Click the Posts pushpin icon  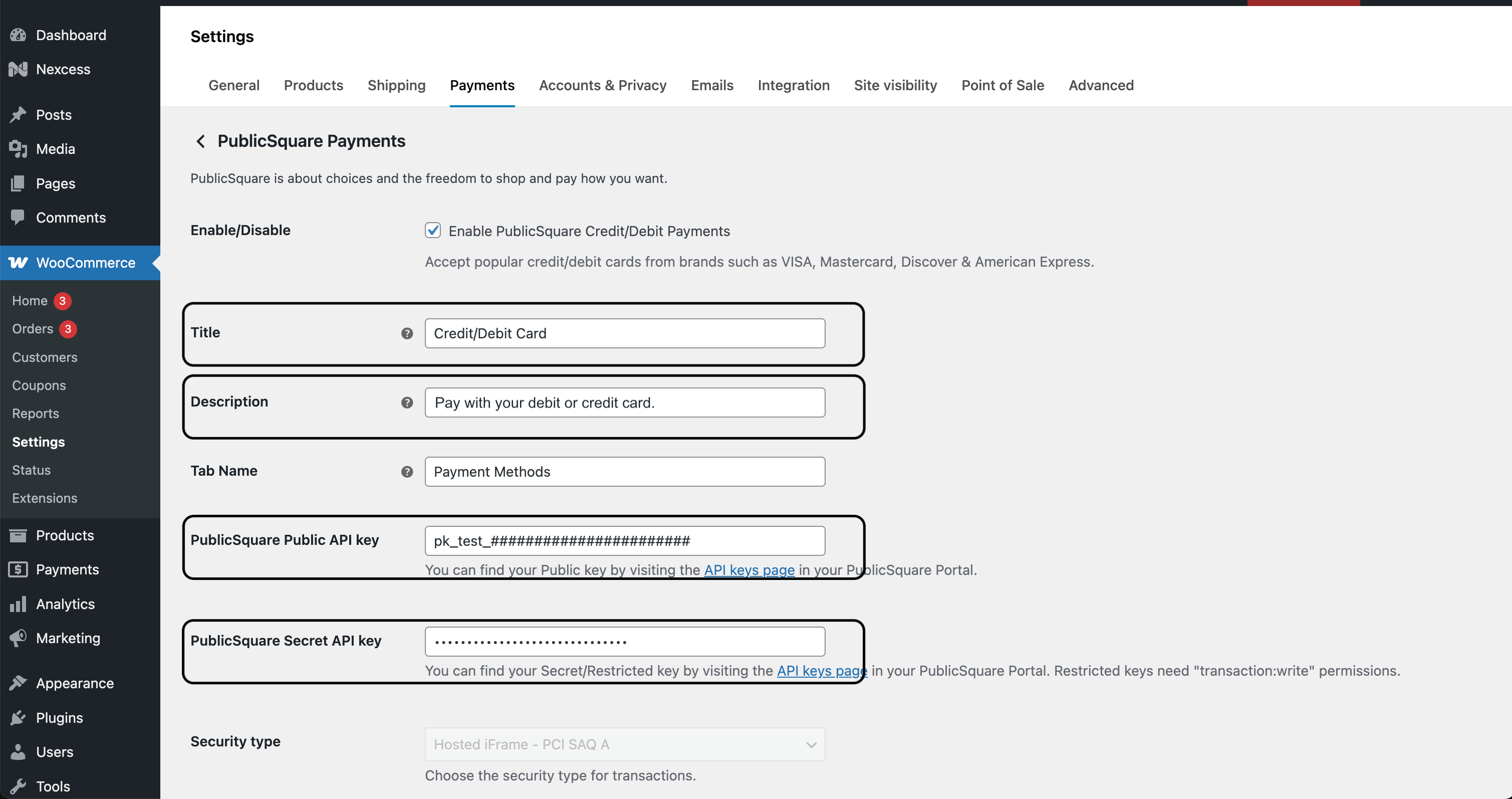(18, 114)
